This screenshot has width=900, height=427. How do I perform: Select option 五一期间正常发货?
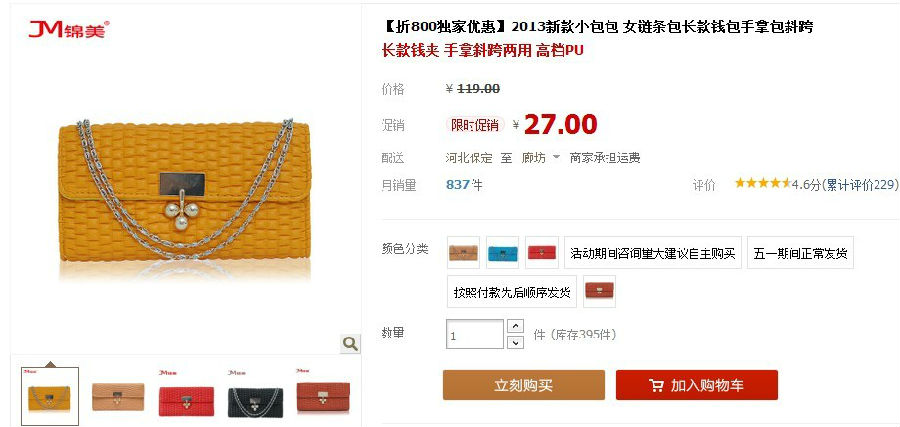pyautogui.click(x=800, y=253)
